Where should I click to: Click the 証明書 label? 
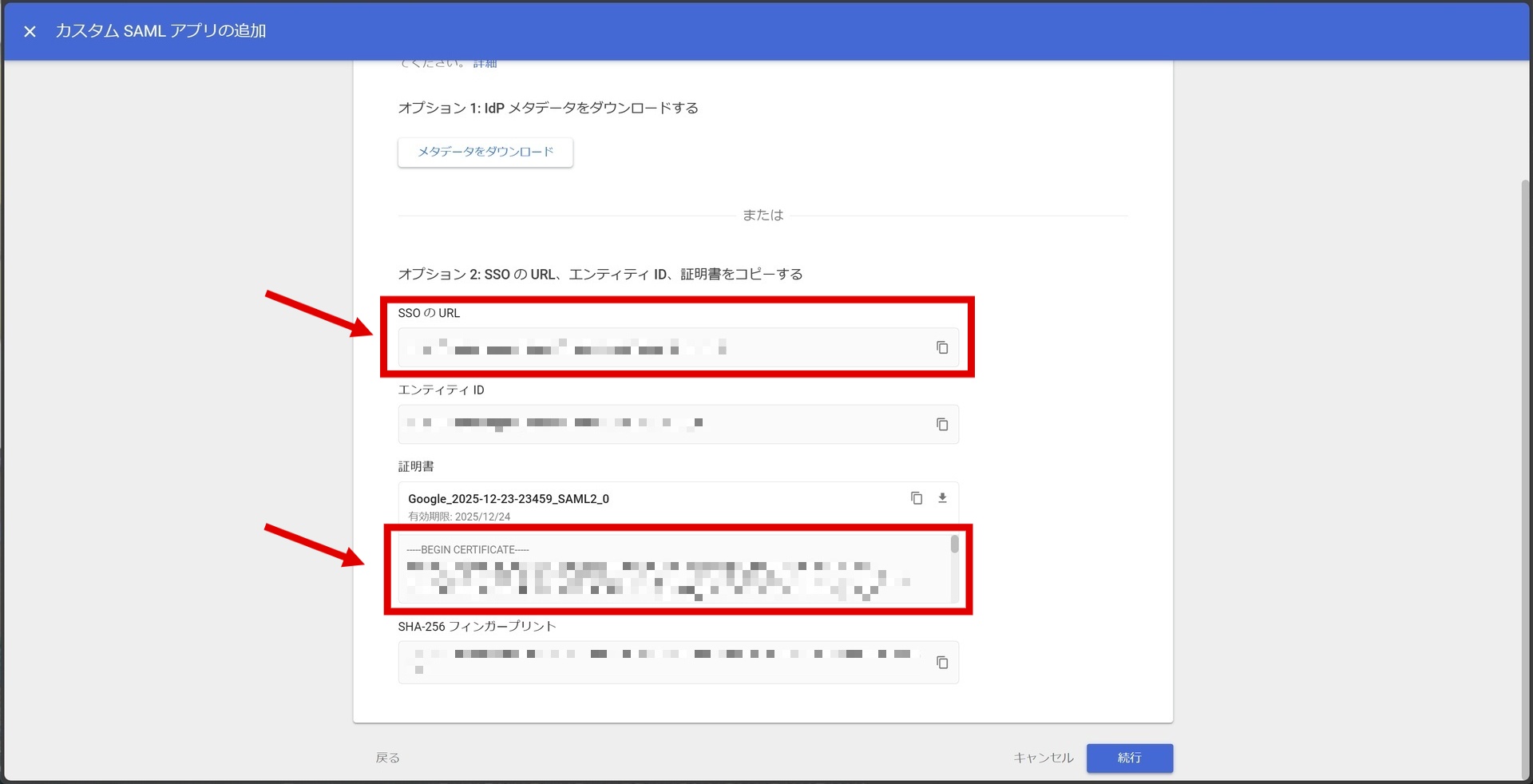[x=416, y=466]
